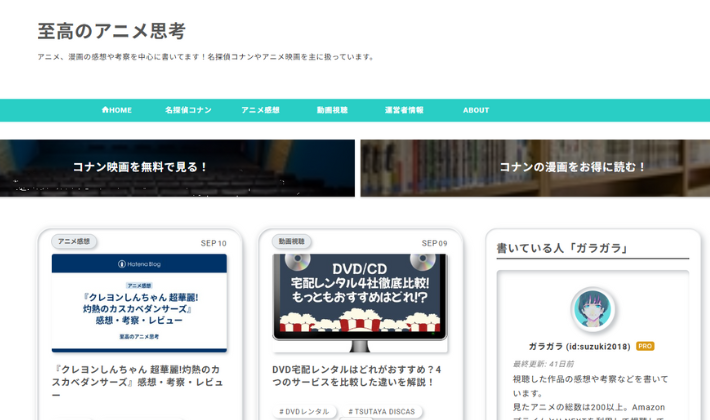This screenshot has width=710, height=420.
Task: Open the ABOUT page in navbar
Action: click(x=476, y=110)
